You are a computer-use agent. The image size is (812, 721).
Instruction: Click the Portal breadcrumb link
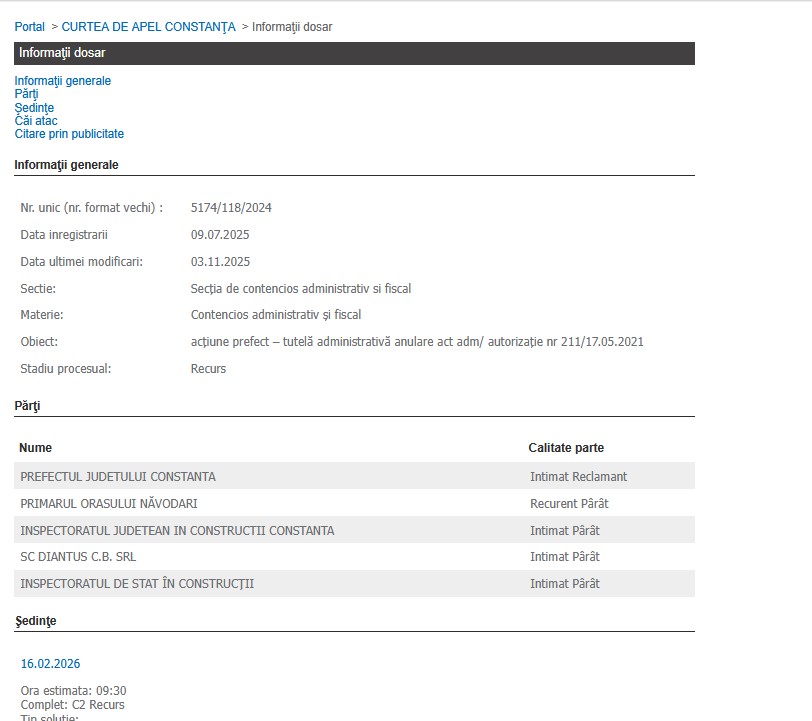(x=29, y=27)
